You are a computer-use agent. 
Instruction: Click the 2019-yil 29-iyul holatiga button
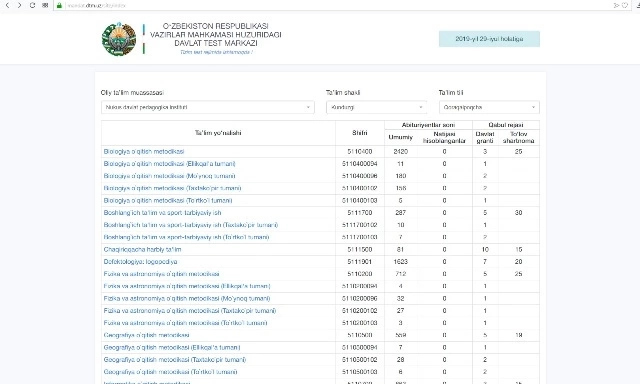[x=489, y=39]
